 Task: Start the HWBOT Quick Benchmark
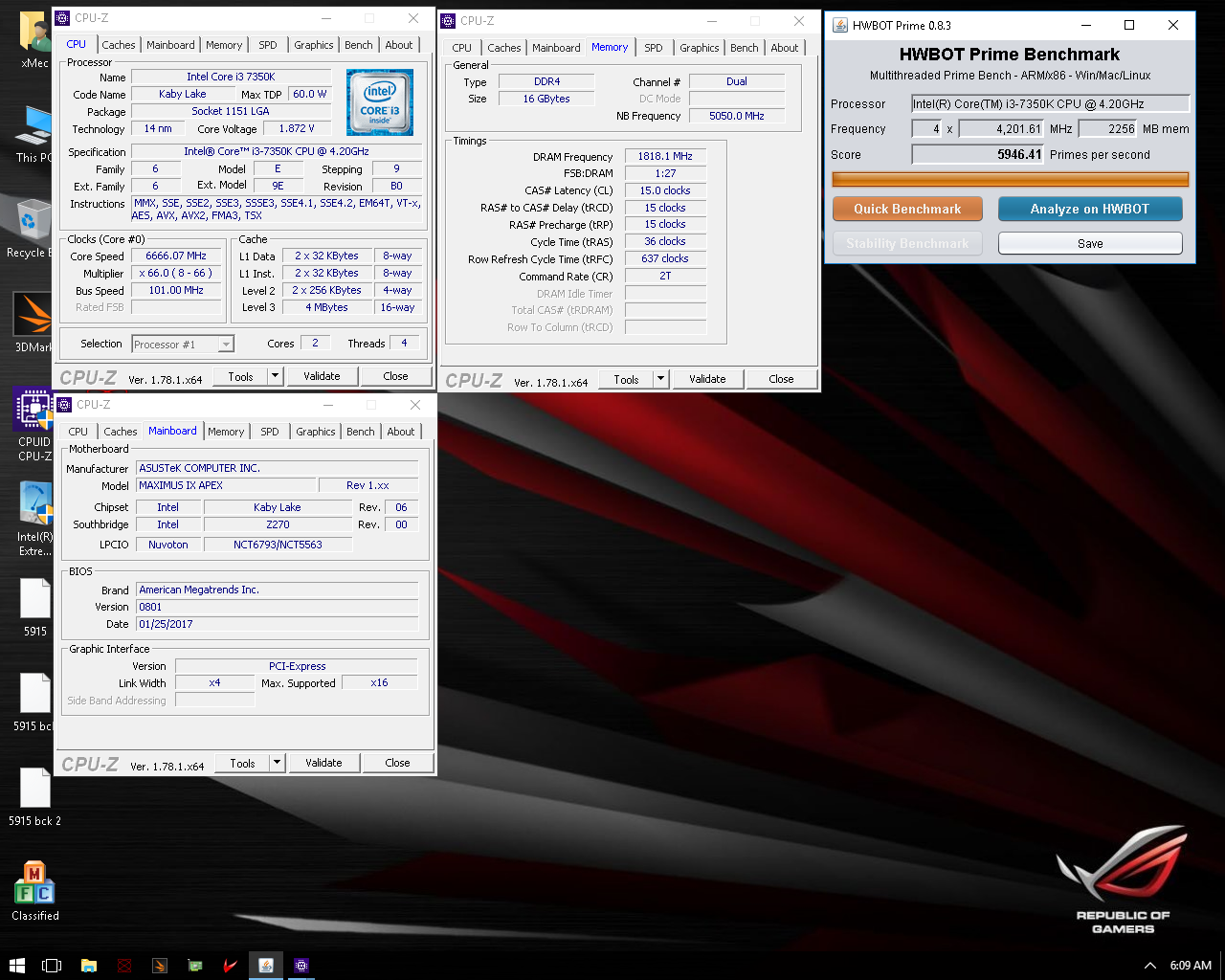pos(907,209)
